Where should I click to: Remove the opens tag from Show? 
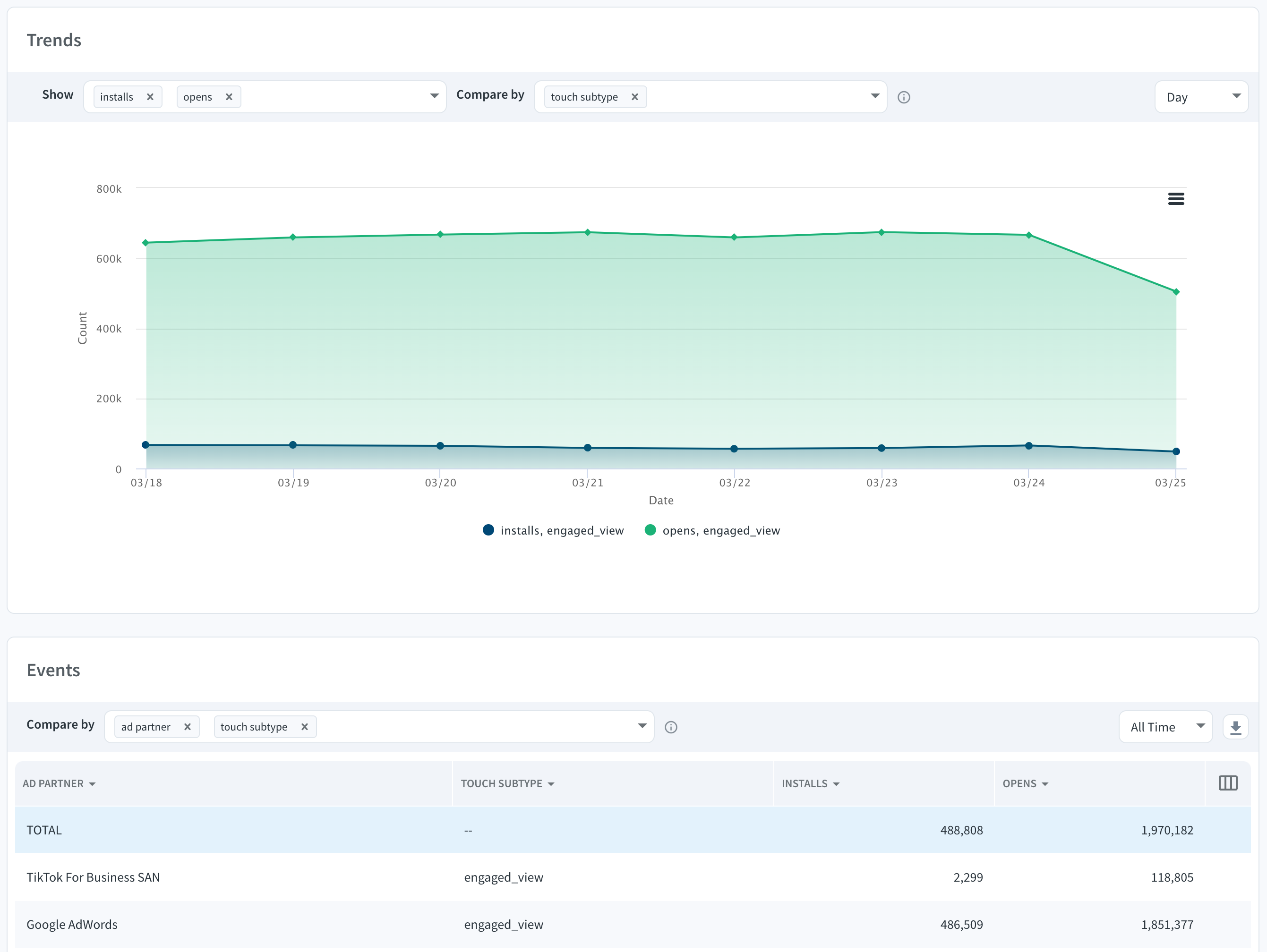click(x=229, y=97)
